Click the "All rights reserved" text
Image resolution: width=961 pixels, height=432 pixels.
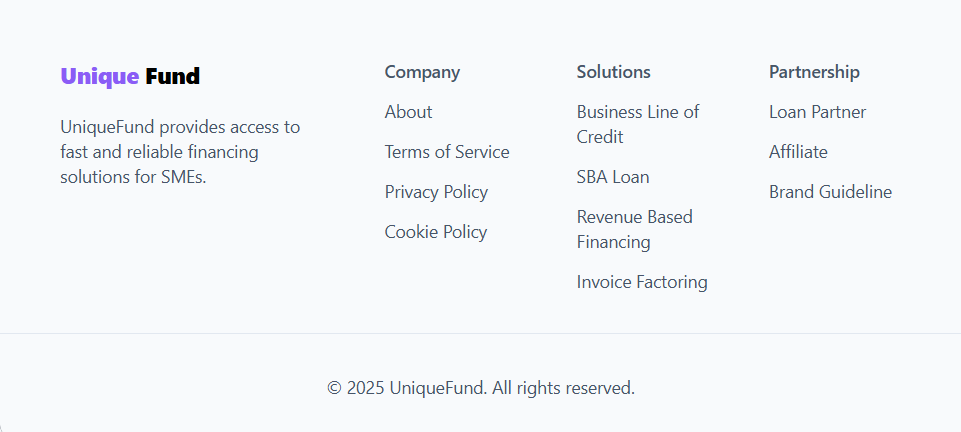point(563,388)
